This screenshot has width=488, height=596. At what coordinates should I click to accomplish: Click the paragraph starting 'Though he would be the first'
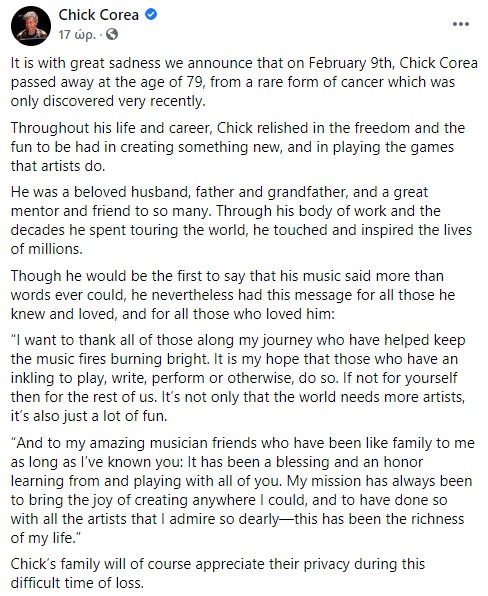tap(233, 295)
